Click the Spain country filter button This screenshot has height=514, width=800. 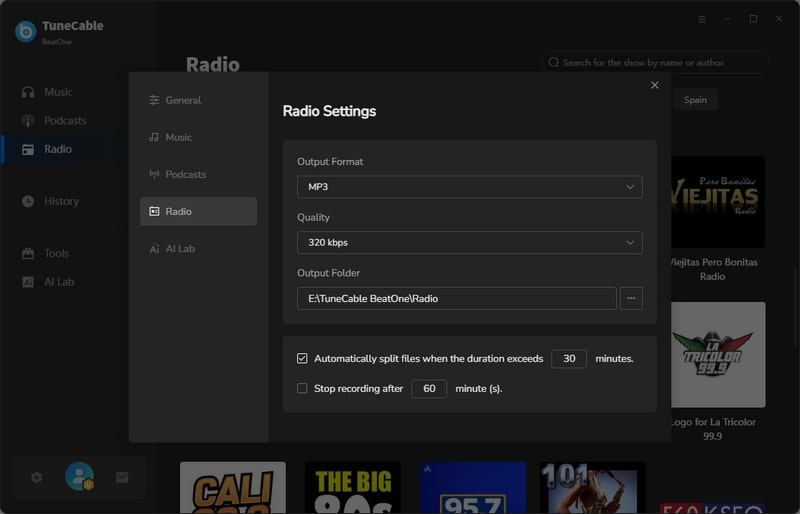coord(695,100)
